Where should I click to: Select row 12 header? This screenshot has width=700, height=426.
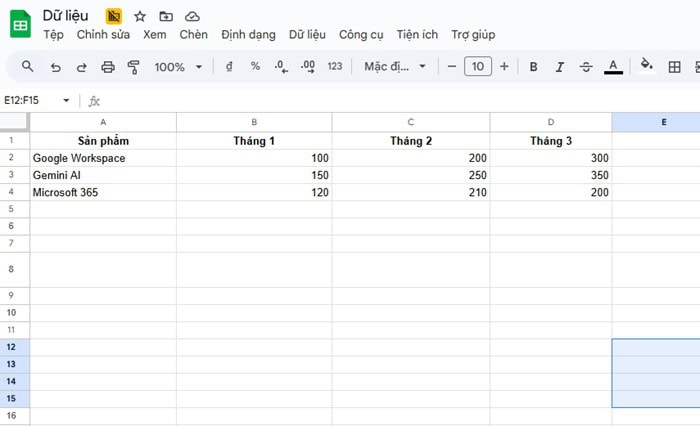[14, 347]
